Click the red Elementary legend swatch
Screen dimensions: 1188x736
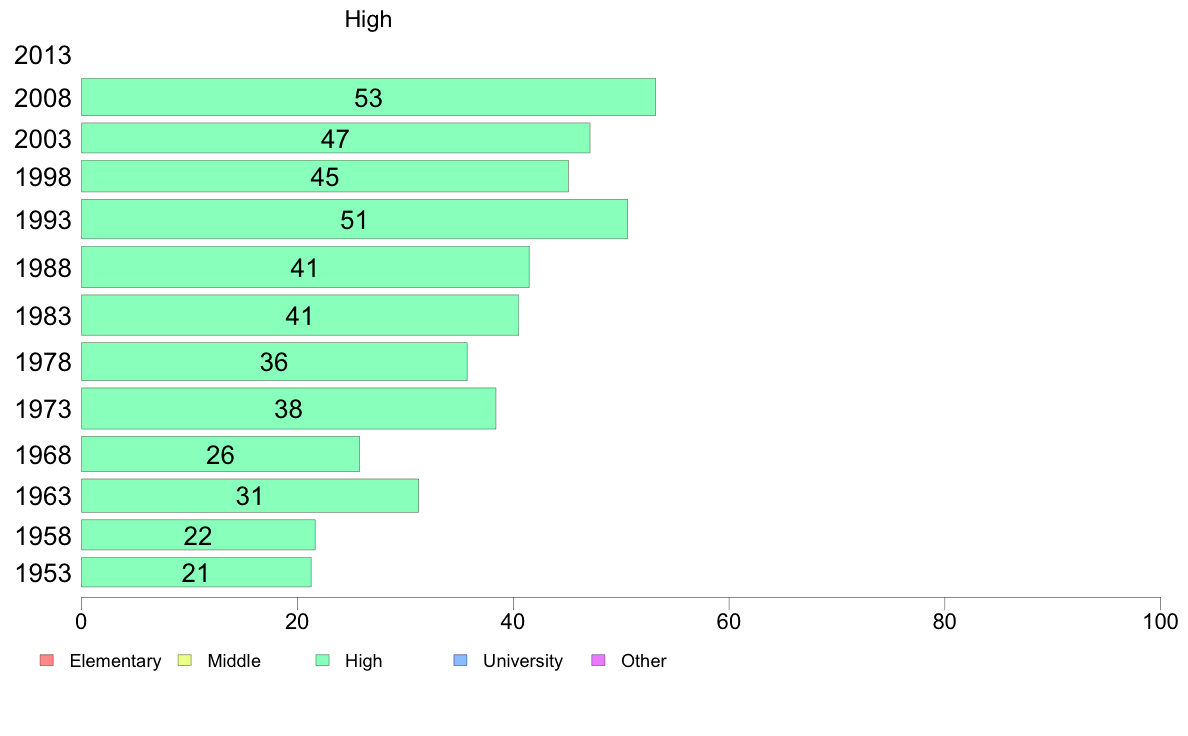pos(46,660)
